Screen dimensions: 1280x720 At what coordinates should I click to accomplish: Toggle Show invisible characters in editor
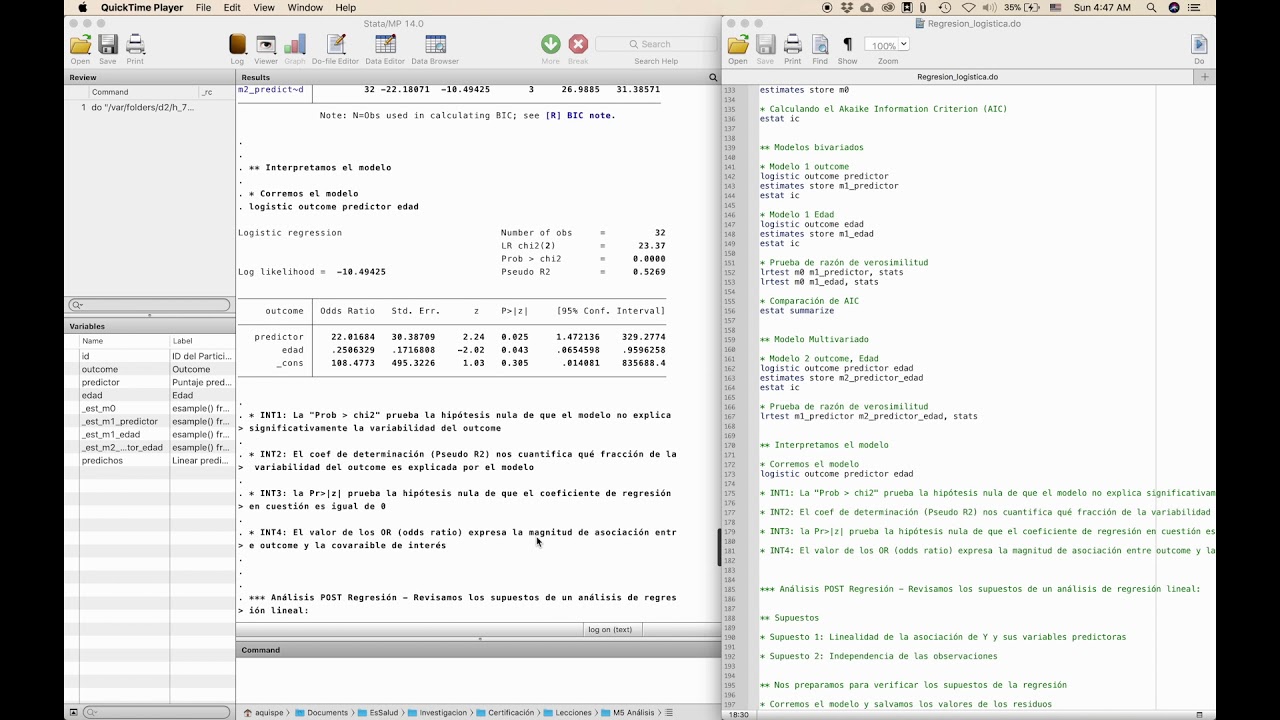coord(848,44)
